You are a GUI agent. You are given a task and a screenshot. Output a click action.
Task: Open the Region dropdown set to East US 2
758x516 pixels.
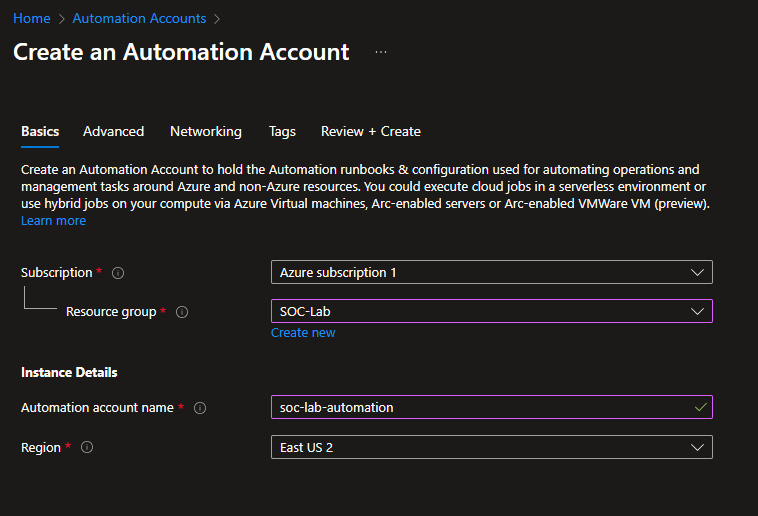coord(491,447)
